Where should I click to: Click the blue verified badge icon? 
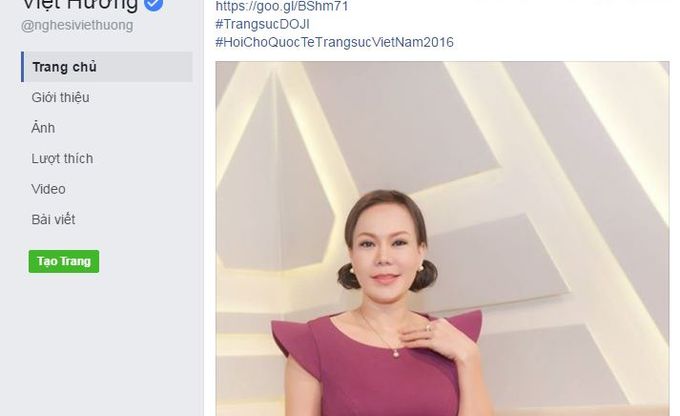[153, 5]
